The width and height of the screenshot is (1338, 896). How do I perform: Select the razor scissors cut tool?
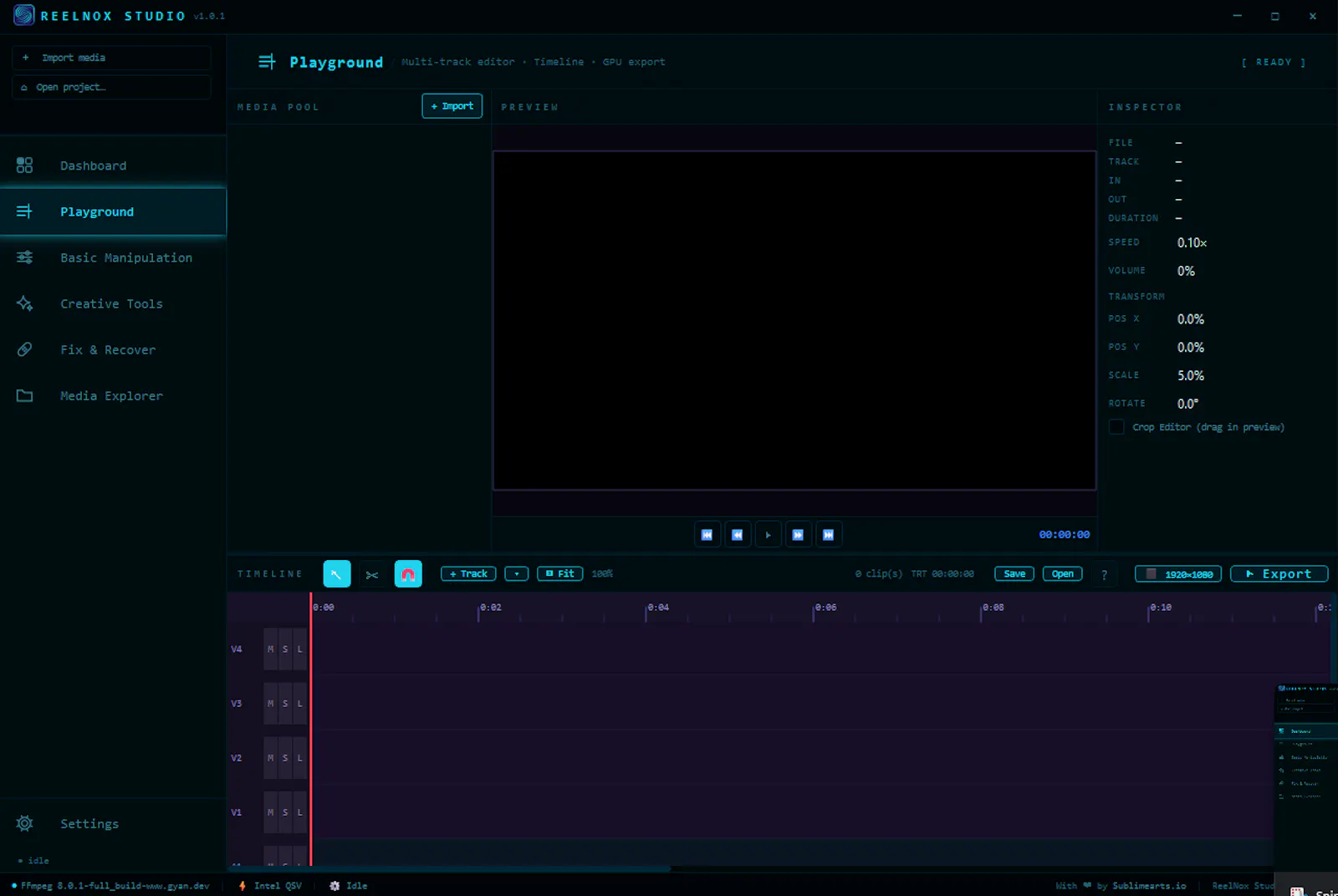point(372,574)
